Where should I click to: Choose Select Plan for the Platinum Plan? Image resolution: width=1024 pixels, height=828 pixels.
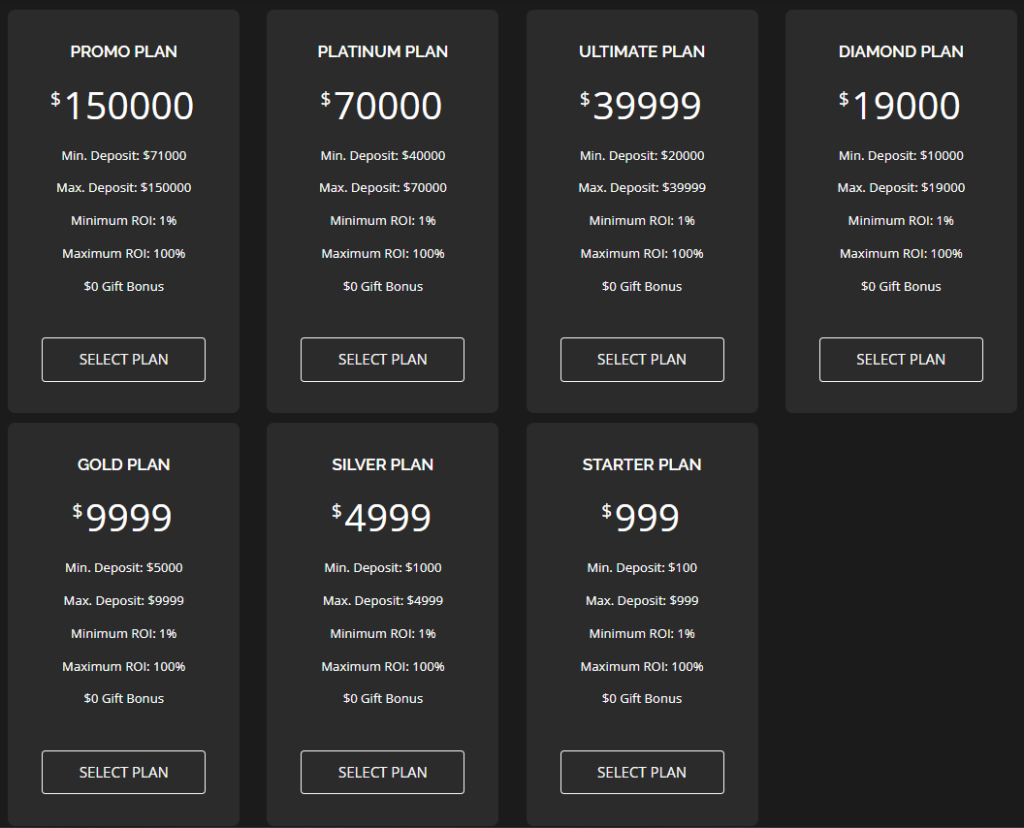point(382,360)
